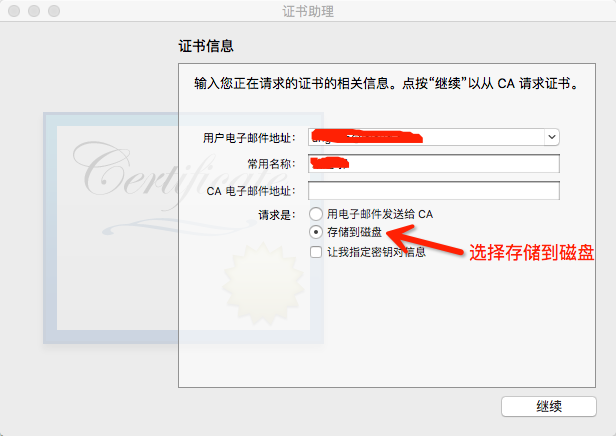Expand the 用户电子邮件地址 dropdown arrow
This screenshot has height=436, width=616.
552,137
